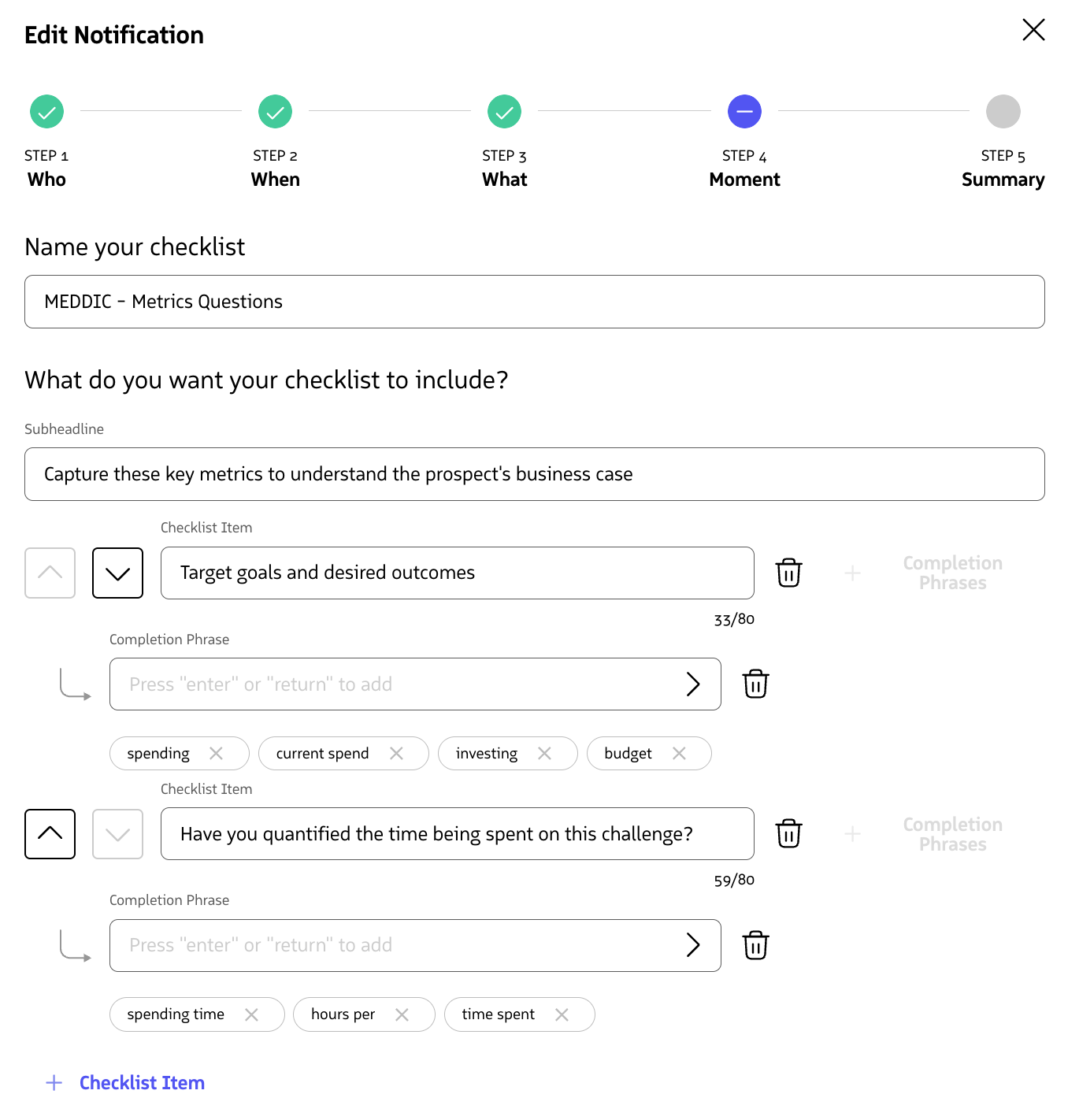Delete the second Completion Phrase field
1068x1120 pixels.
tap(755, 945)
